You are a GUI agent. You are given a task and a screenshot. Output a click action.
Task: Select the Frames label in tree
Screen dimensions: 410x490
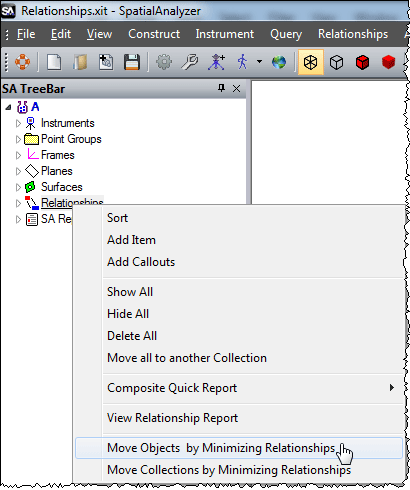[58, 155]
